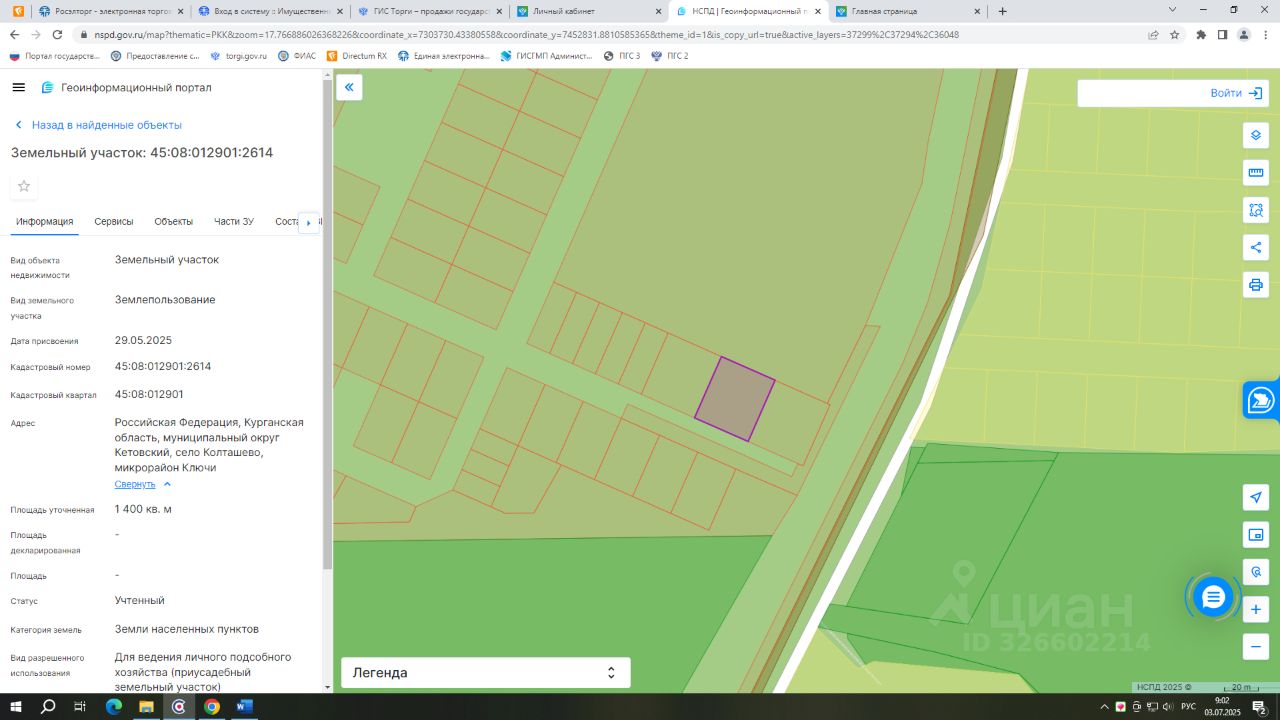Expand the Легенда dropdown
The image size is (1280, 720).
486,673
